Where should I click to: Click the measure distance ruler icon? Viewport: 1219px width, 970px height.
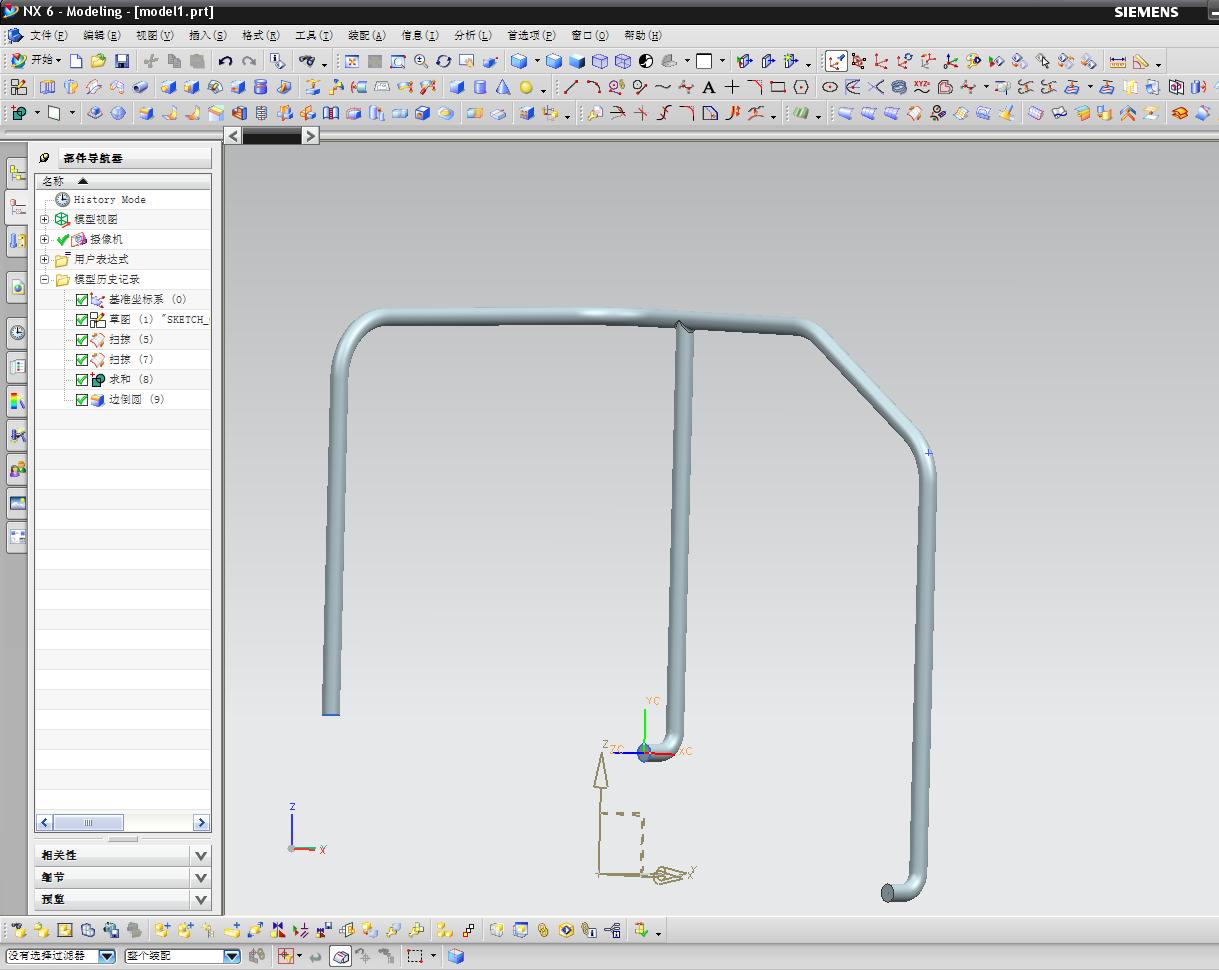(1117, 61)
